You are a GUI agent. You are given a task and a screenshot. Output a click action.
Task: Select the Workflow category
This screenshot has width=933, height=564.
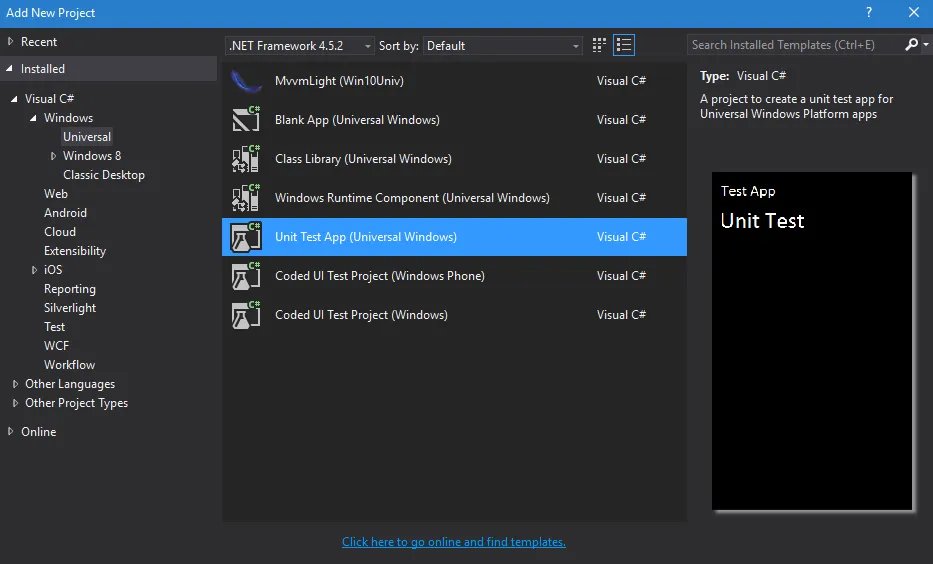70,365
